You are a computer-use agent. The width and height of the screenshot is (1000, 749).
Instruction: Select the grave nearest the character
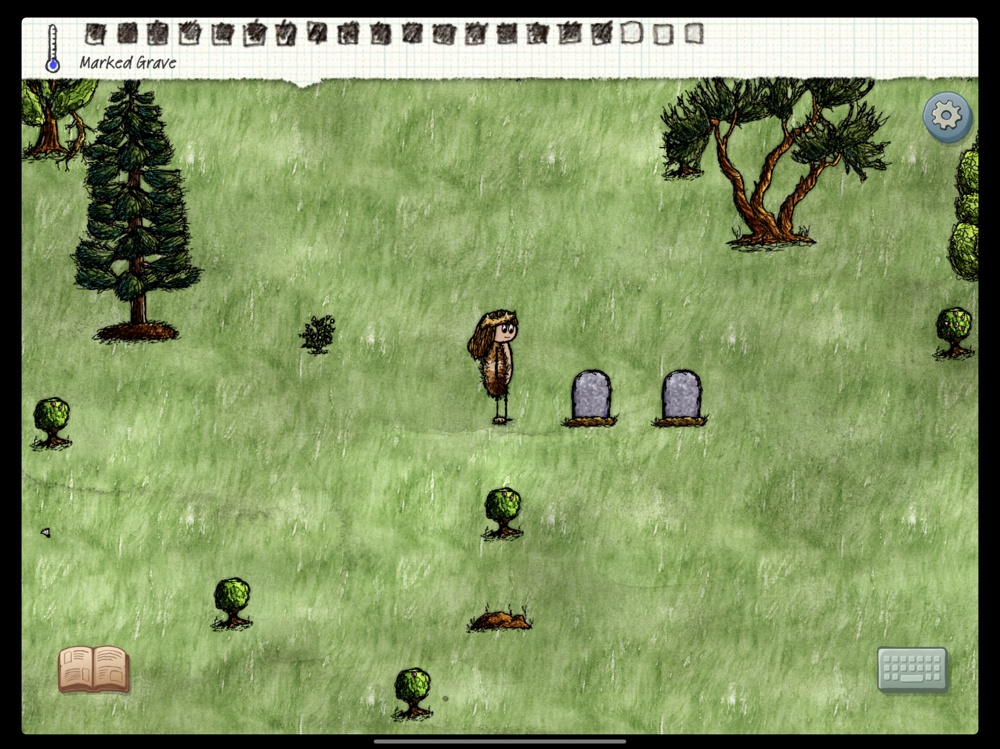click(x=591, y=398)
